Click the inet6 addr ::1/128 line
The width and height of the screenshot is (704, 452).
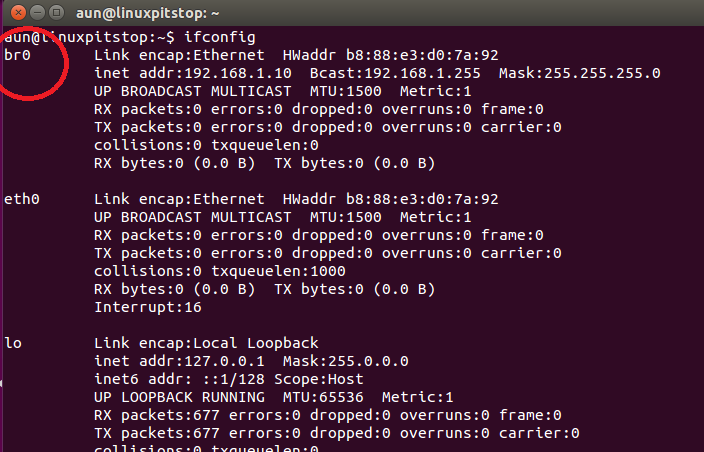click(x=229, y=379)
